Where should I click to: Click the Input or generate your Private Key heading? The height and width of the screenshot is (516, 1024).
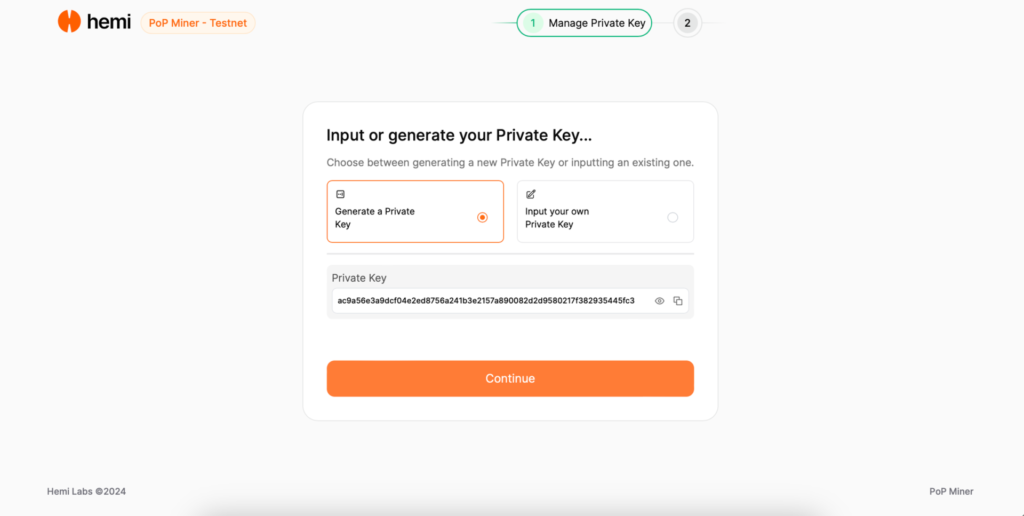click(x=459, y=136)
